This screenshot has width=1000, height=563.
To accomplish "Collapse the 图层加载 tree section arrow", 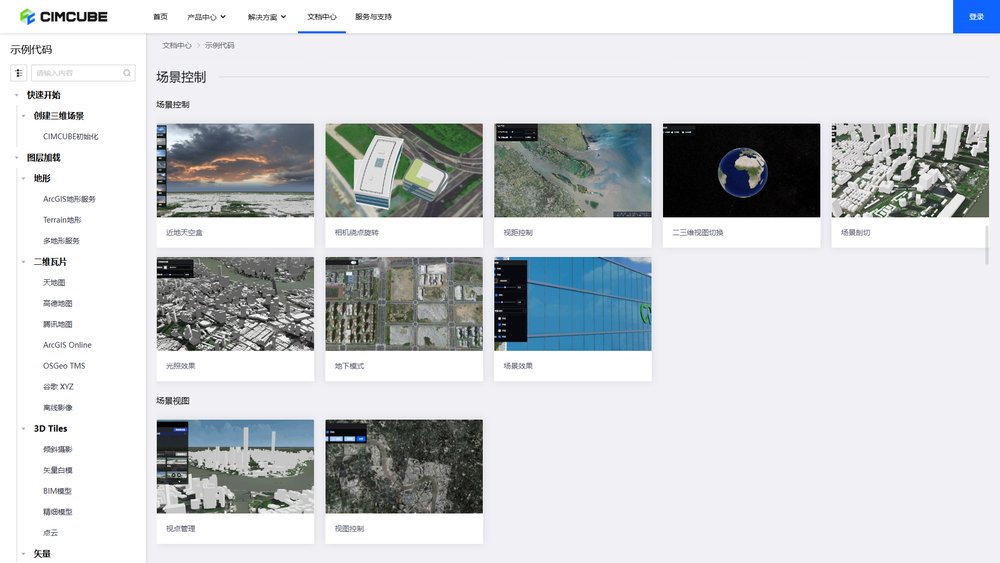I will click(17, 158).
